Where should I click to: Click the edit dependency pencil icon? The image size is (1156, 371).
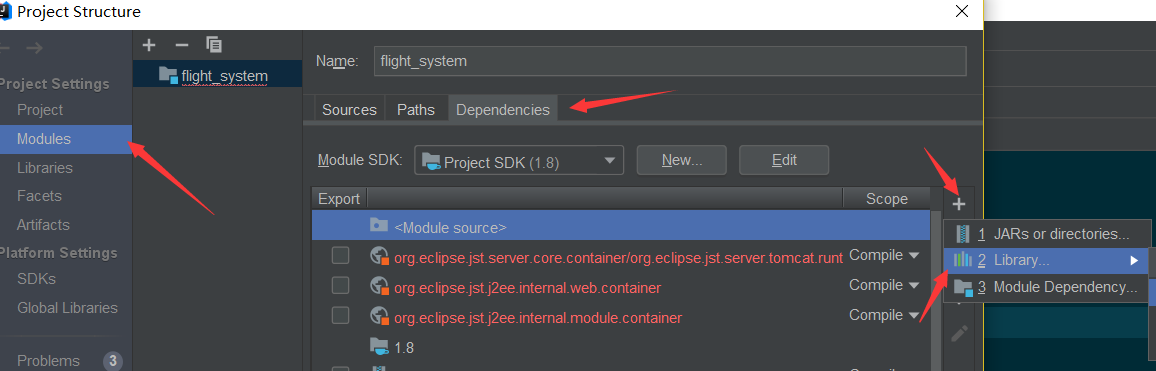(x=958, y=333)
